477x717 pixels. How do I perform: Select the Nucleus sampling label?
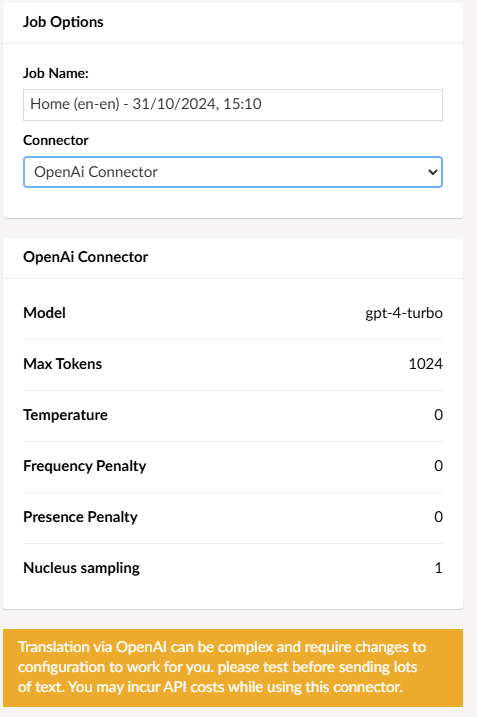(81, 568)
